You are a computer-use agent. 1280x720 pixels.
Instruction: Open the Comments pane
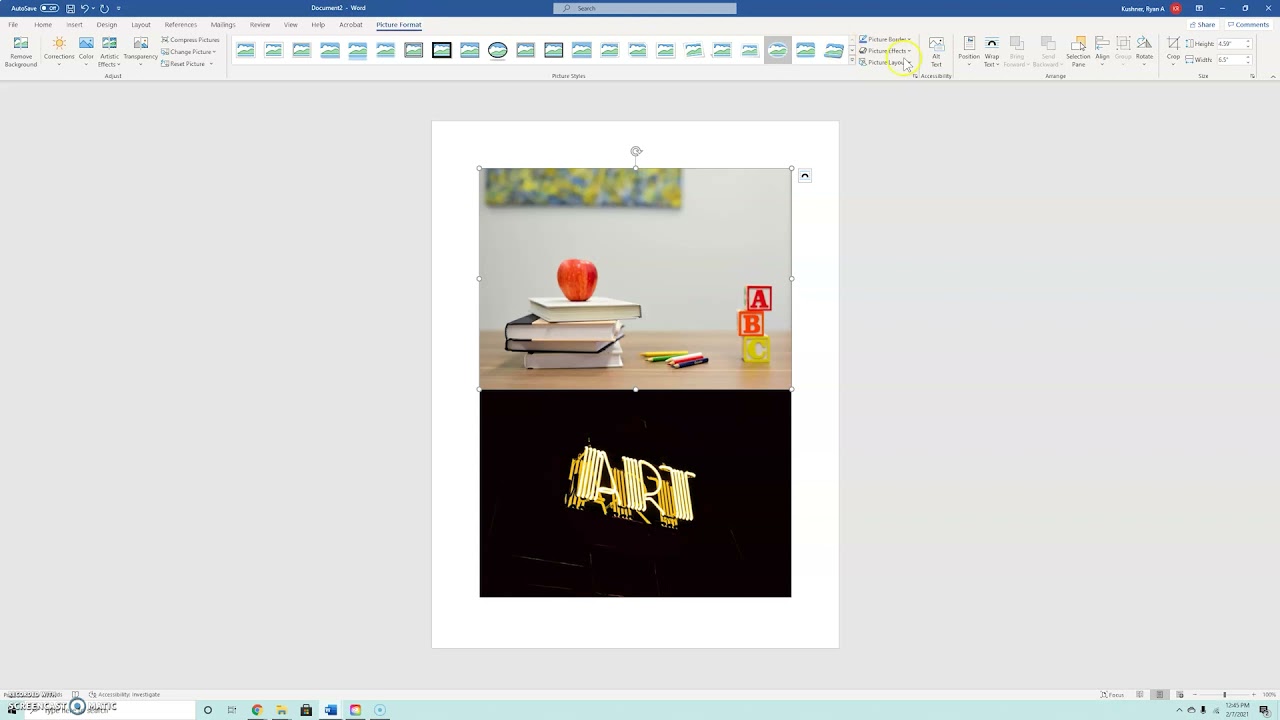pyautogui.click(x=1248, y=24)
